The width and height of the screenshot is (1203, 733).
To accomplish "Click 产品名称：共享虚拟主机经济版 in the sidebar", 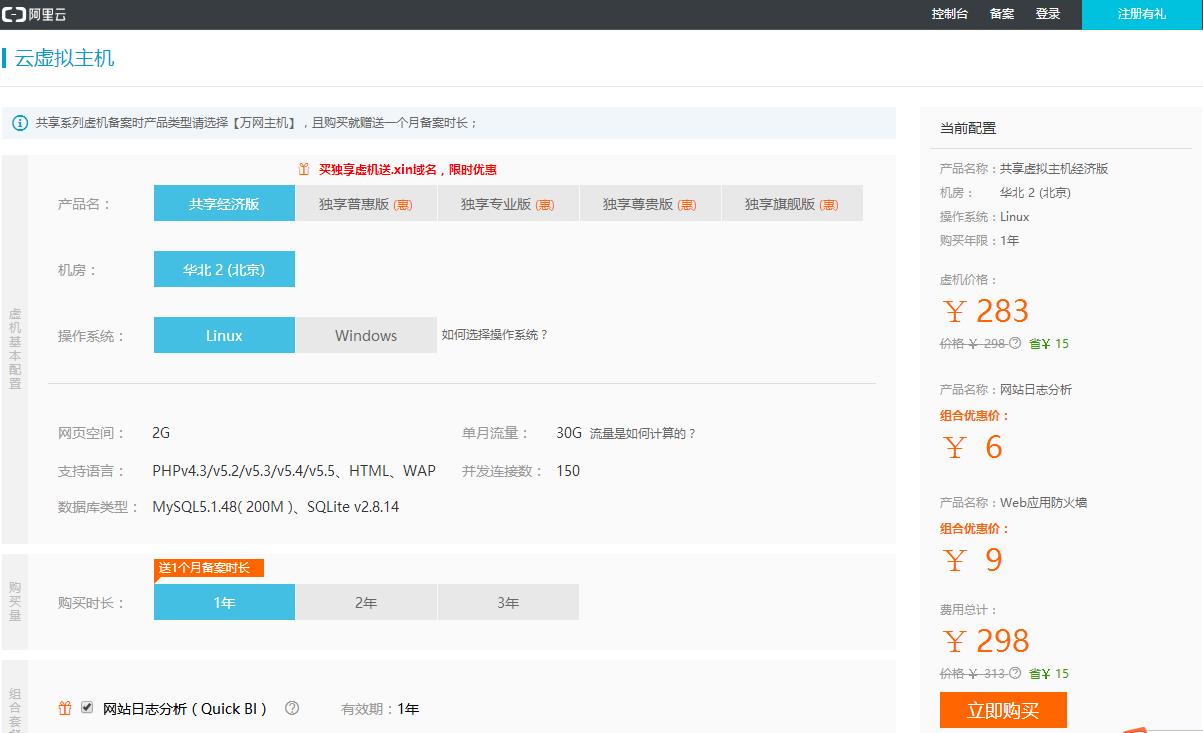I will click(x=1024, y=168).
